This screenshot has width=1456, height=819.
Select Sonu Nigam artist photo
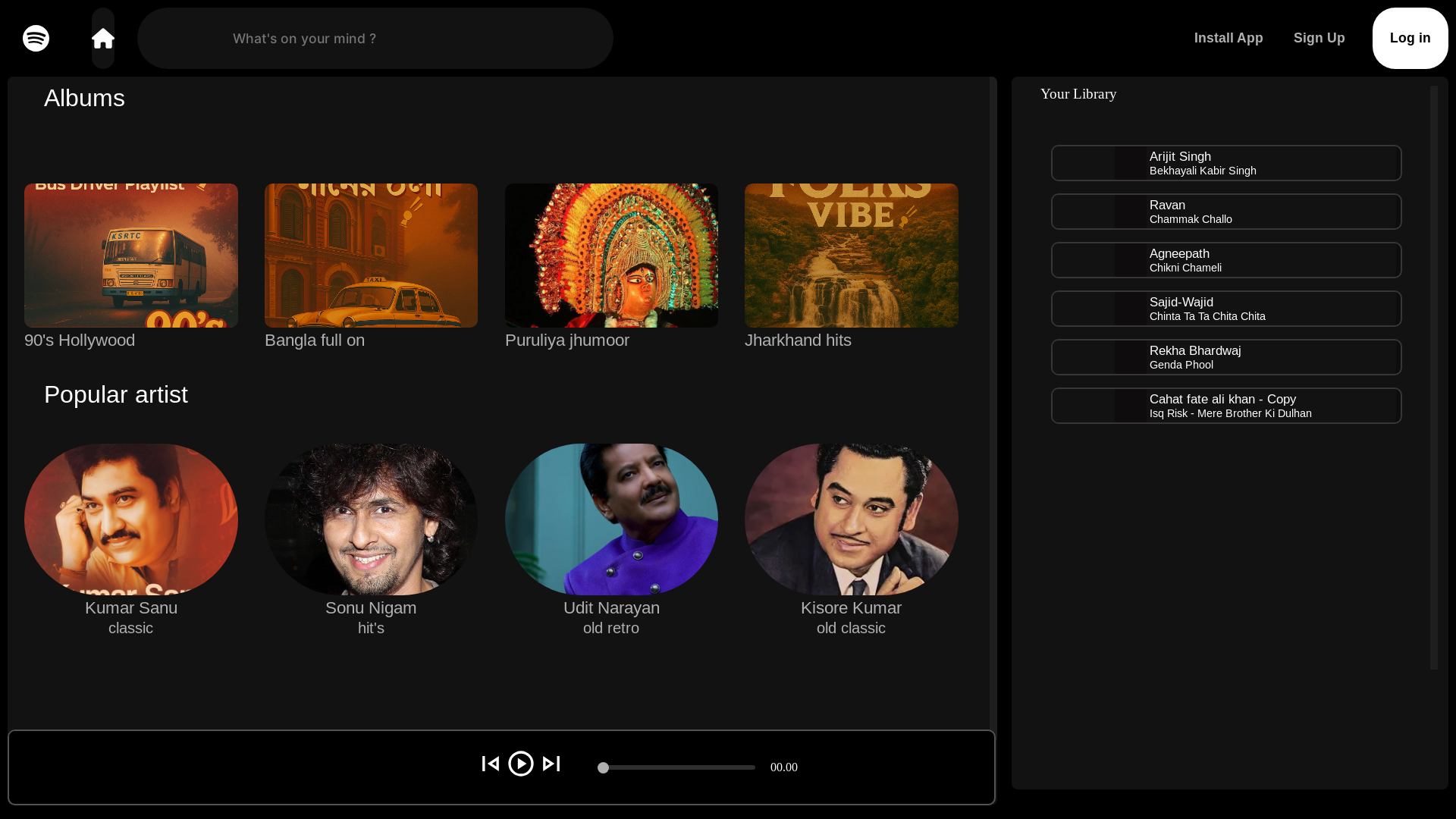pyautogui.click(x=371, y=519)
